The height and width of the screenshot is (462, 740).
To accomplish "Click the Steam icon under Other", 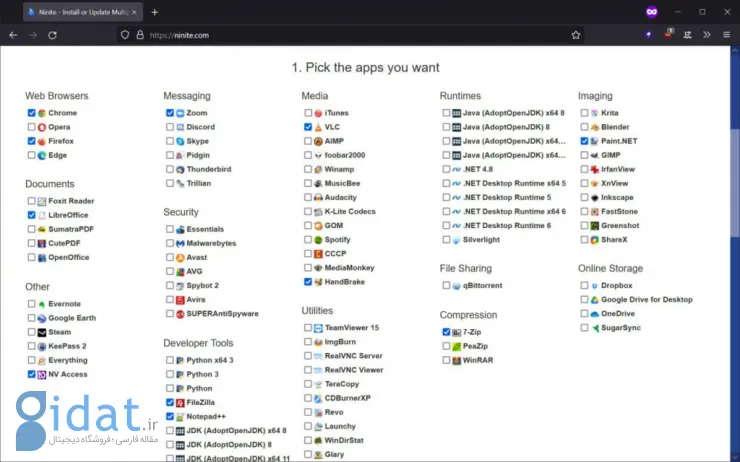I will (x=42, y=333).
